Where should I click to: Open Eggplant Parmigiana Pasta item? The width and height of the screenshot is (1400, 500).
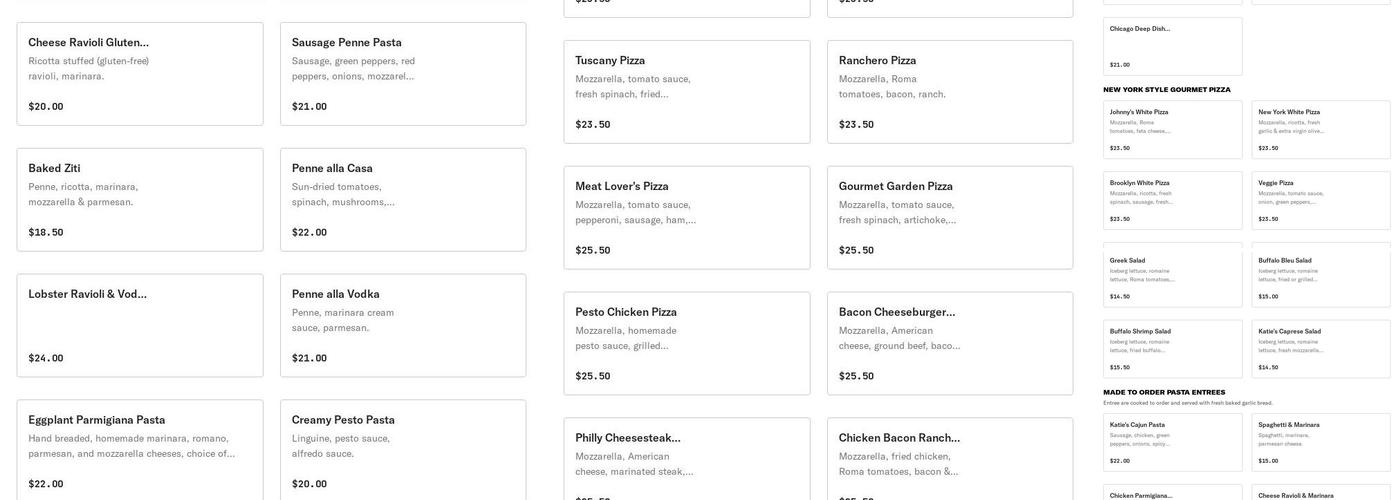click(140, 452)
